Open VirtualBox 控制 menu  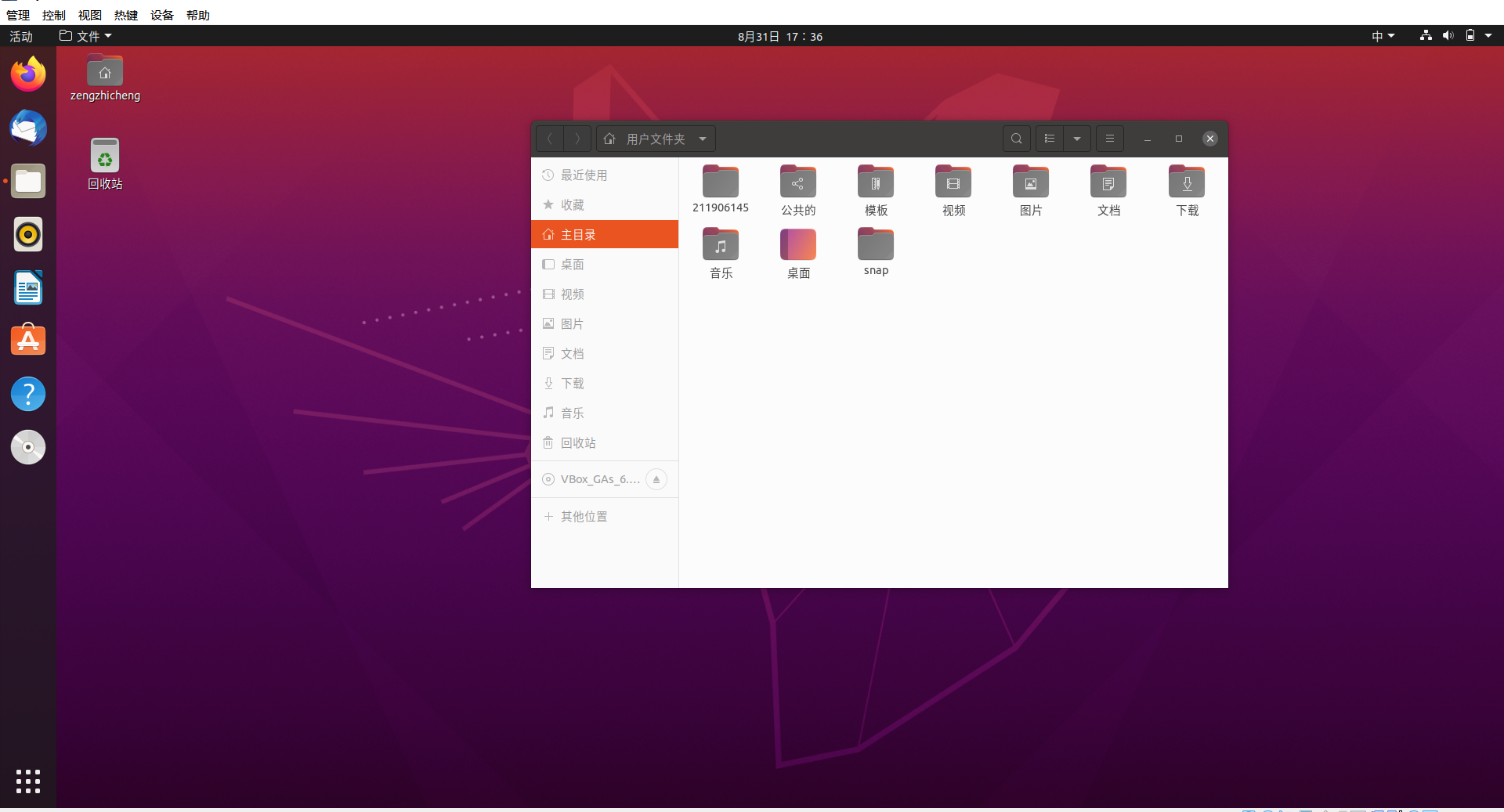click(54, 15)
